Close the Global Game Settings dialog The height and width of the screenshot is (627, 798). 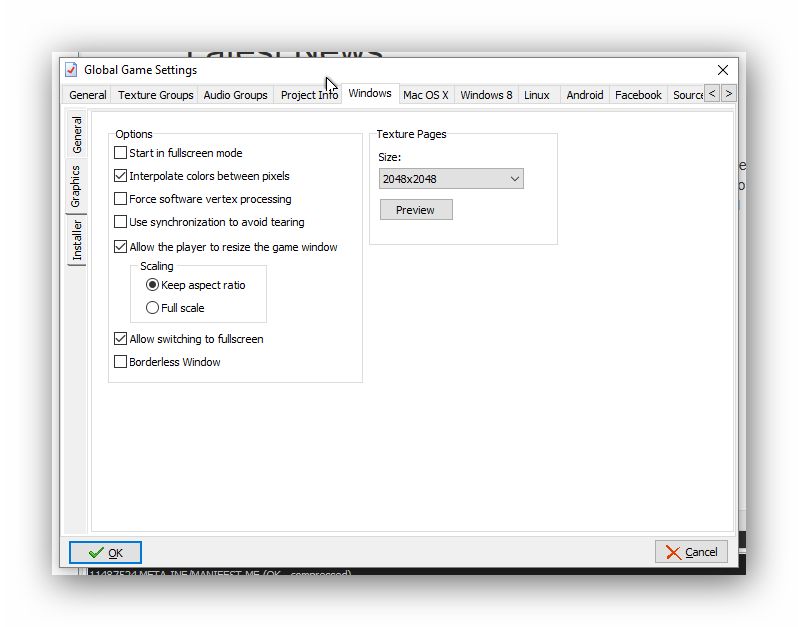coord(723,70)
